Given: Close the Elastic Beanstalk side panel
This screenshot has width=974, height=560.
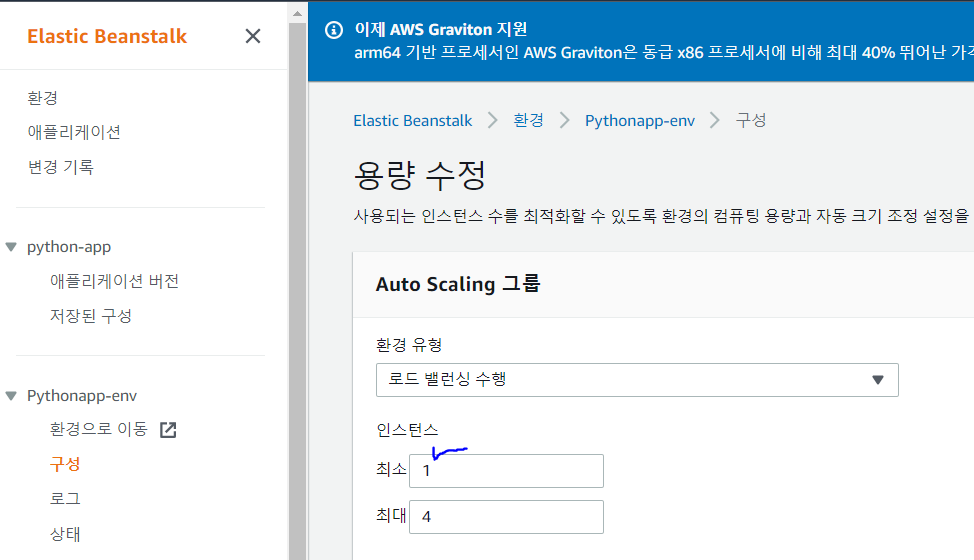Looking at the screenshot, I should pyautogui.click(x=253, y=36).
